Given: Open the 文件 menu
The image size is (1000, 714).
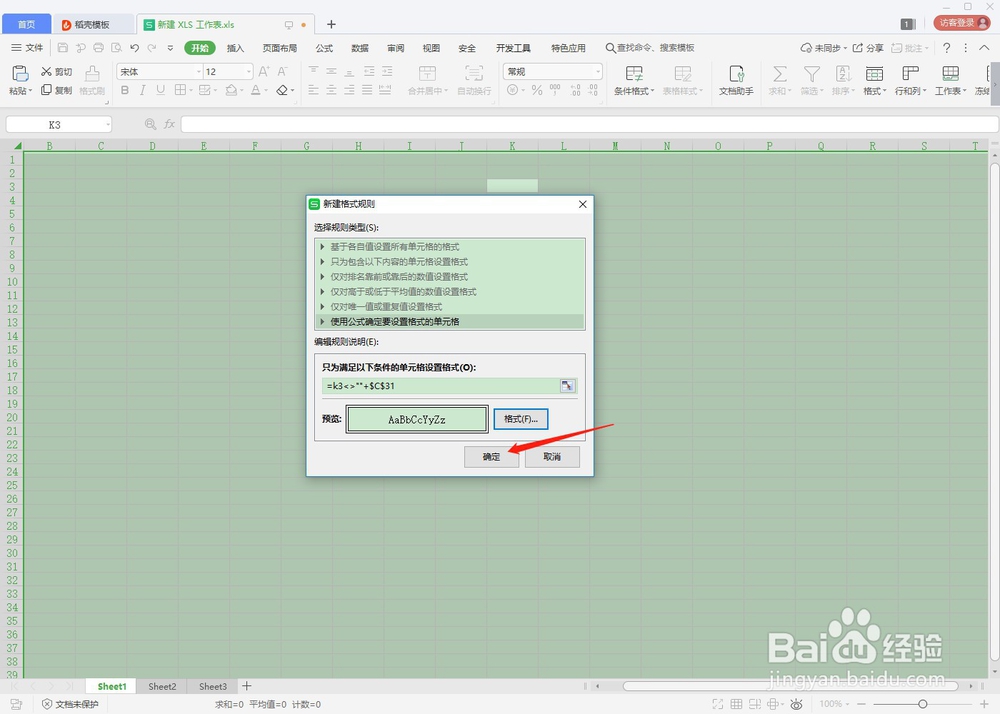Looking at the screenshot, I should coord(27,48).
